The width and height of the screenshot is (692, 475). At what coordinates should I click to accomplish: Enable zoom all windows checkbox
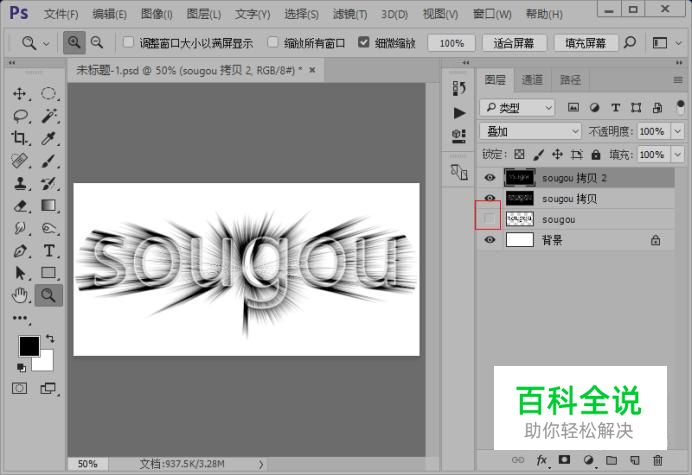[x=273, y=42]
